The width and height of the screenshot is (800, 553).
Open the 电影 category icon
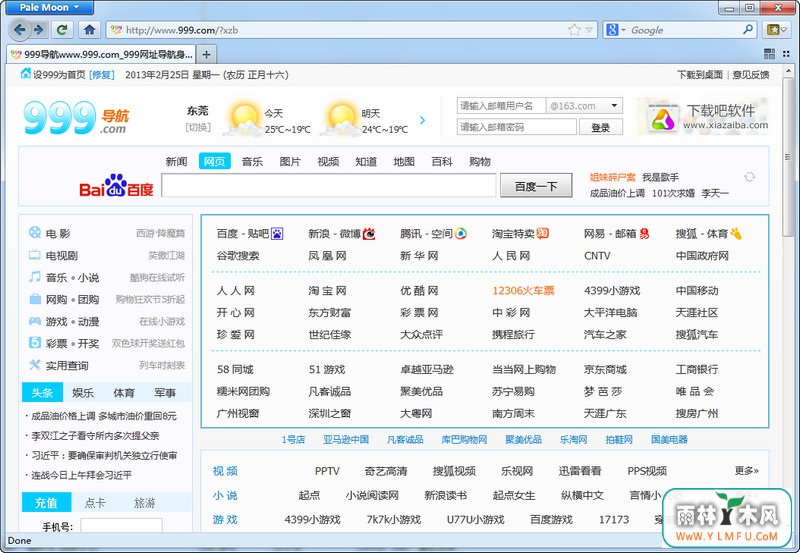[x=35, y=233]
